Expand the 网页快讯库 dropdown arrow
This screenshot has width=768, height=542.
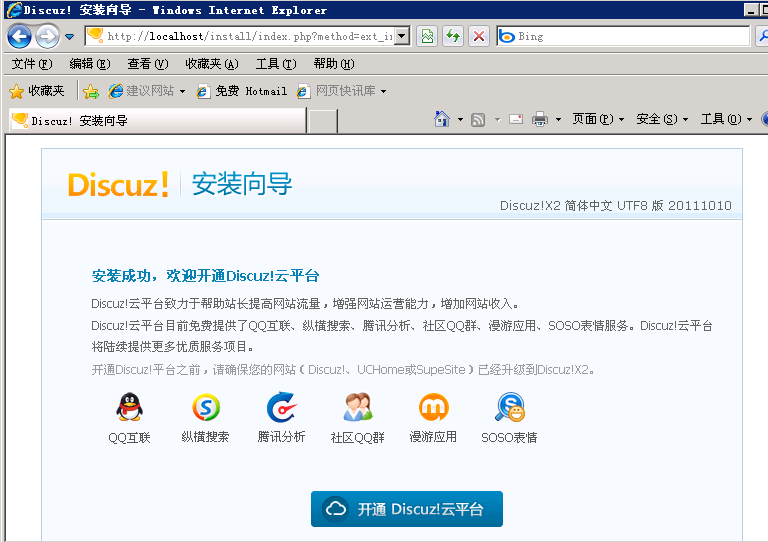[384, 91]
